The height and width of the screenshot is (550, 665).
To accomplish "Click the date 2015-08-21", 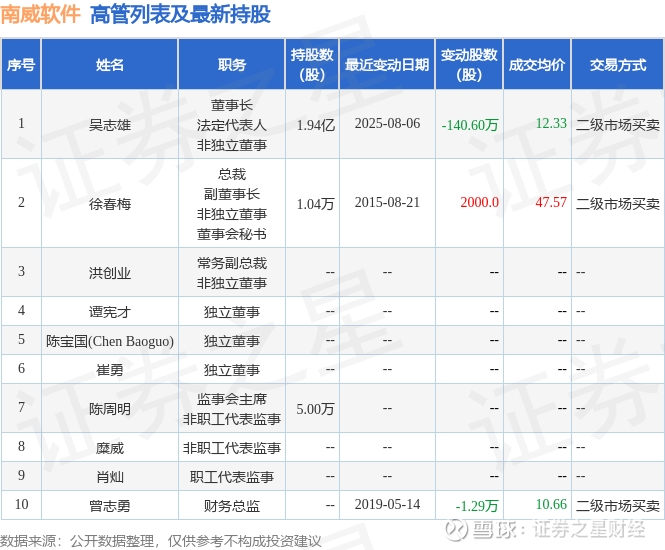I will click(387, 202).
